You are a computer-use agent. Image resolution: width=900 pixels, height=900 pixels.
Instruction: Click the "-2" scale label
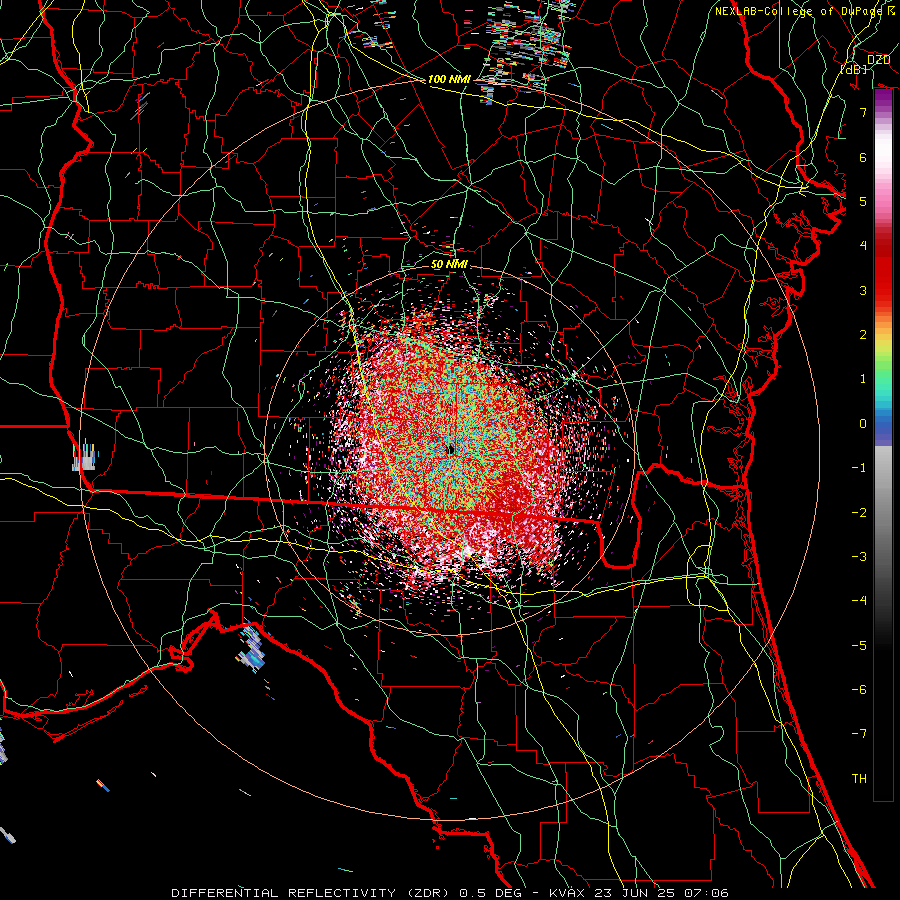click(859, 513)
